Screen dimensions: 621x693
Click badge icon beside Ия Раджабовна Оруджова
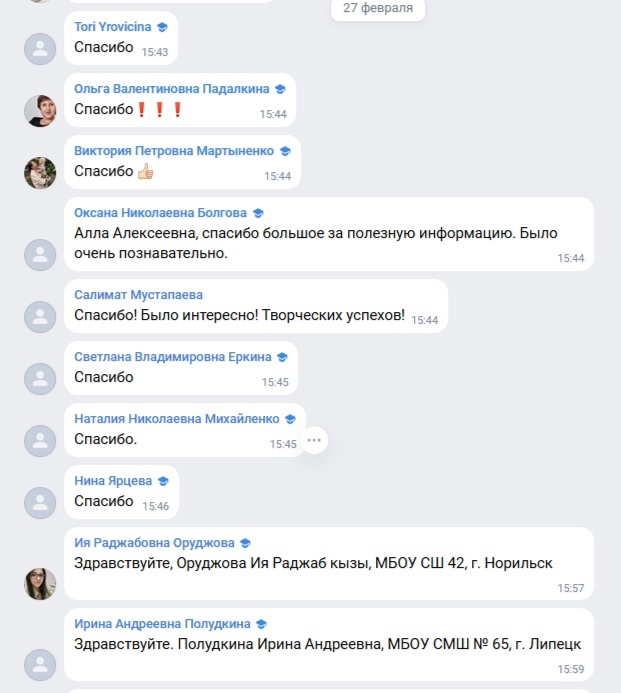click(245, 543)
